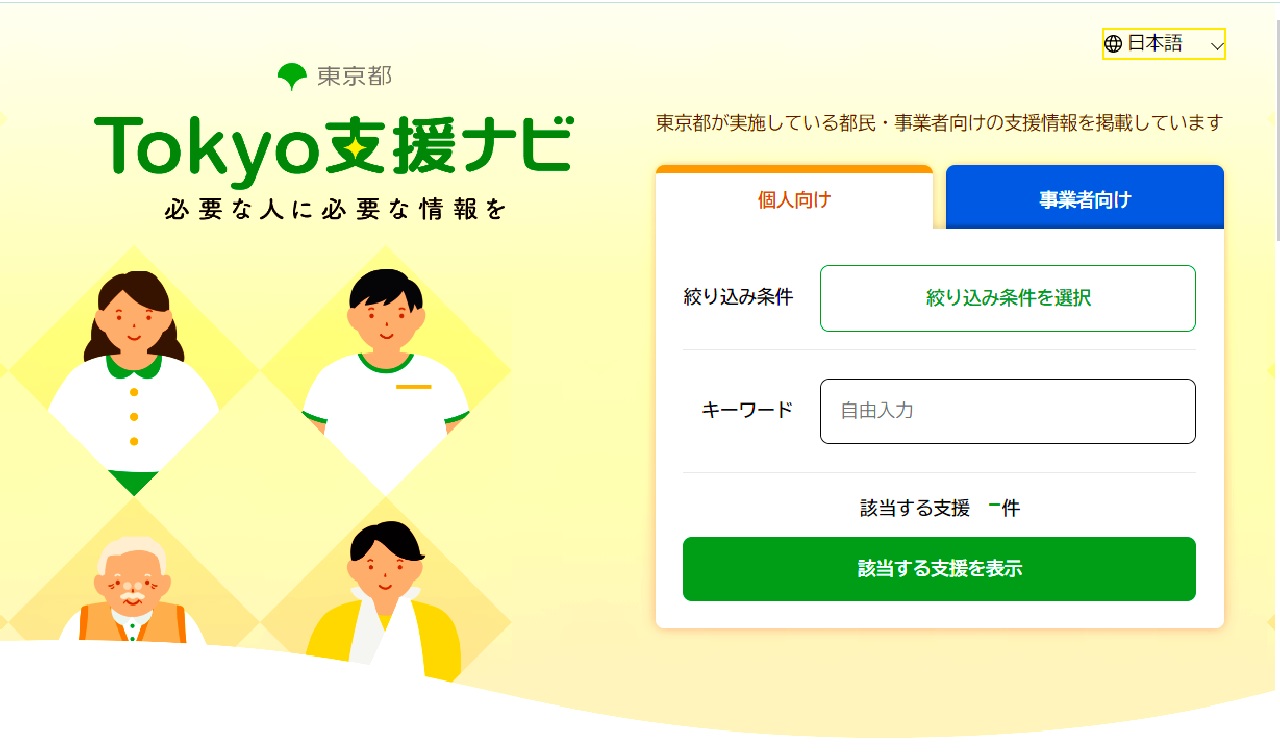Image resolution: width=1280 pixels, height=756 pixels.
Task: Click the yellow star in the 支援 logo text
Action: (352, 147)
